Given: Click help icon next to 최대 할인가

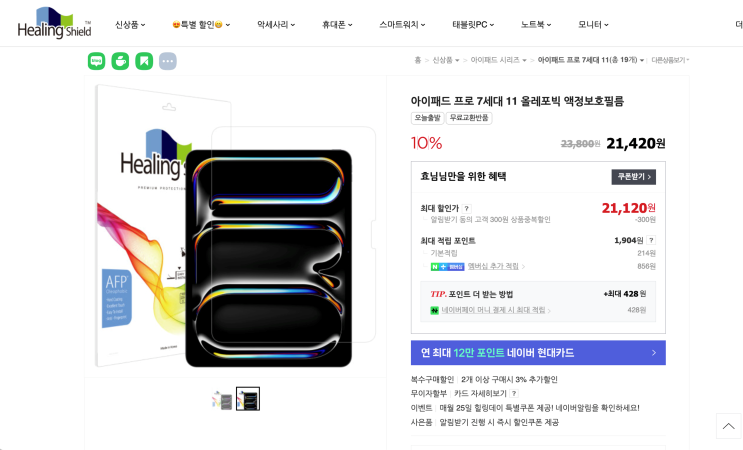Looking at the screenshot, I should click(x=466, y=208).
